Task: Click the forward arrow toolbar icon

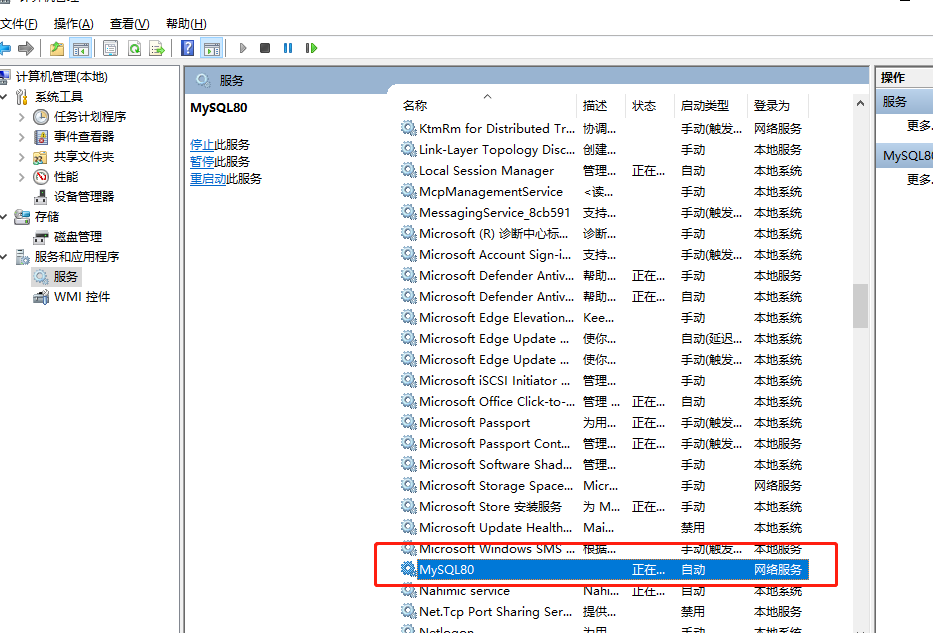Action: 26,48
